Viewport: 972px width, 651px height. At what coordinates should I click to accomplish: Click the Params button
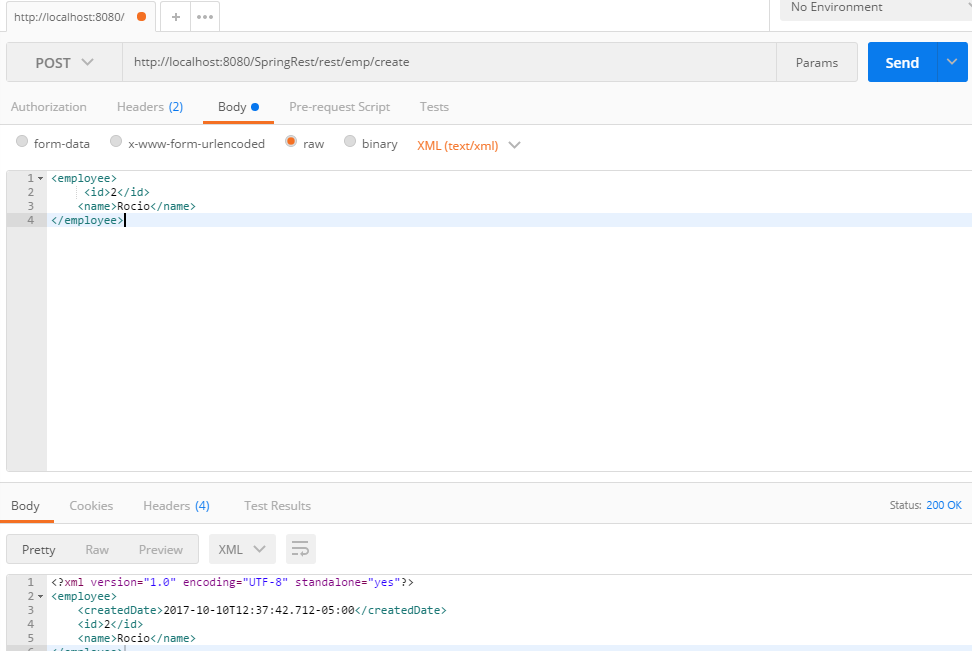pos(816,63)
